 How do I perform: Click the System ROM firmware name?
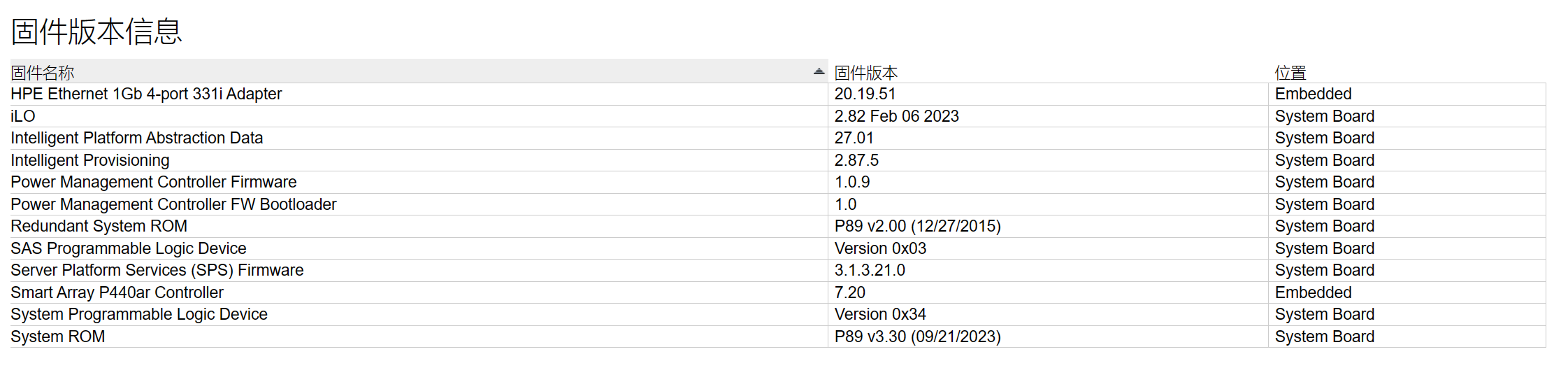point(58,337)
